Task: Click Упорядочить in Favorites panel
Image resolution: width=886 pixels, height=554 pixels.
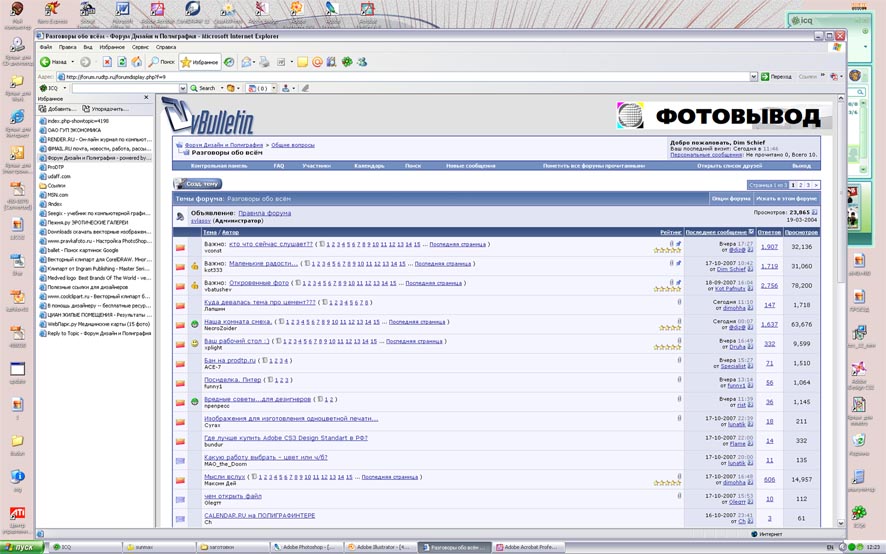Action: (x=106, y=109)
